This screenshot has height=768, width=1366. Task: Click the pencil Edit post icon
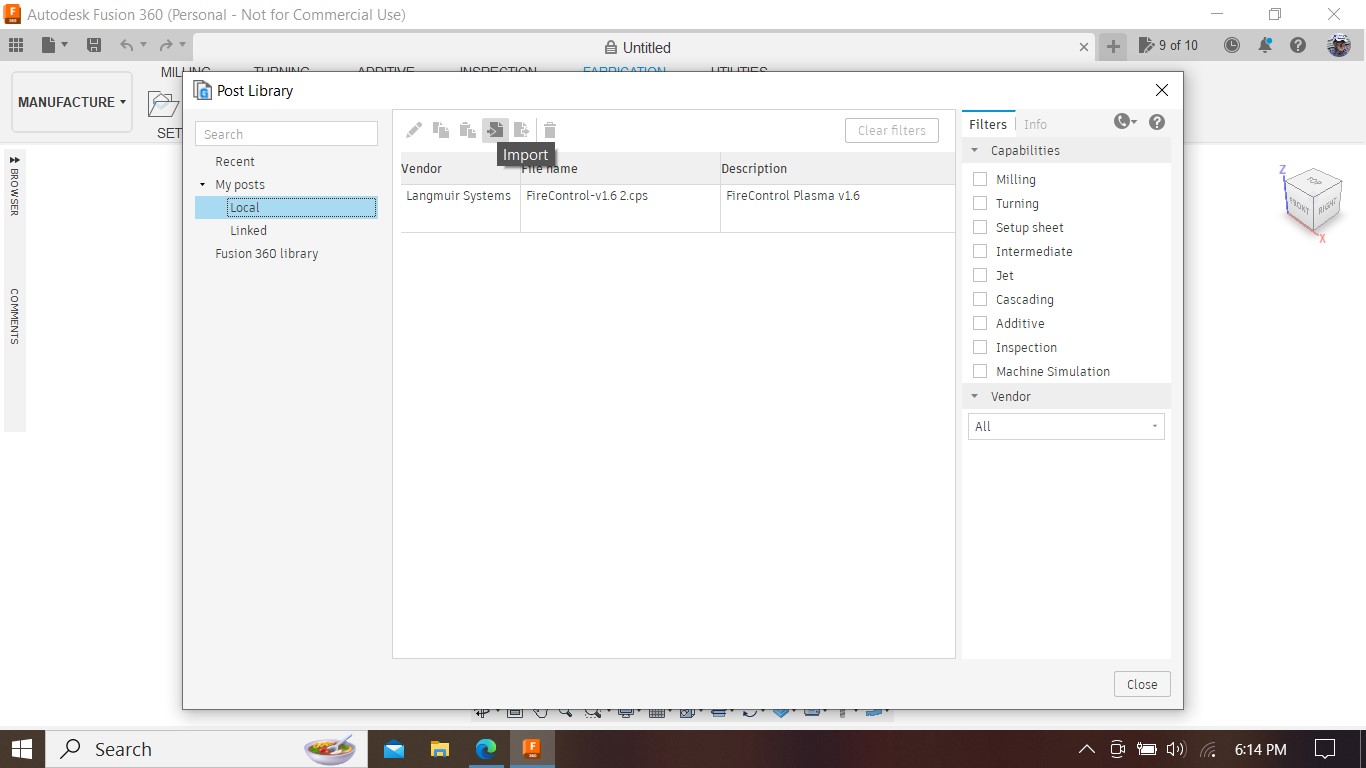coord(413,130)
